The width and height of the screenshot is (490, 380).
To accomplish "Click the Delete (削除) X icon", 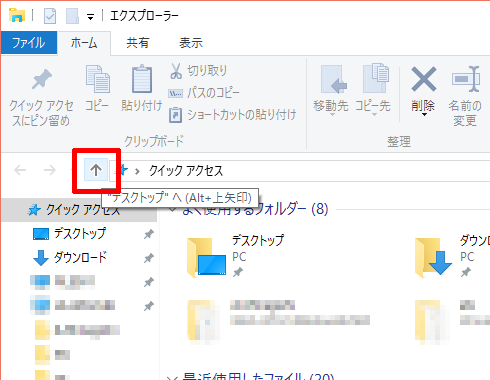I will (424, 79).
